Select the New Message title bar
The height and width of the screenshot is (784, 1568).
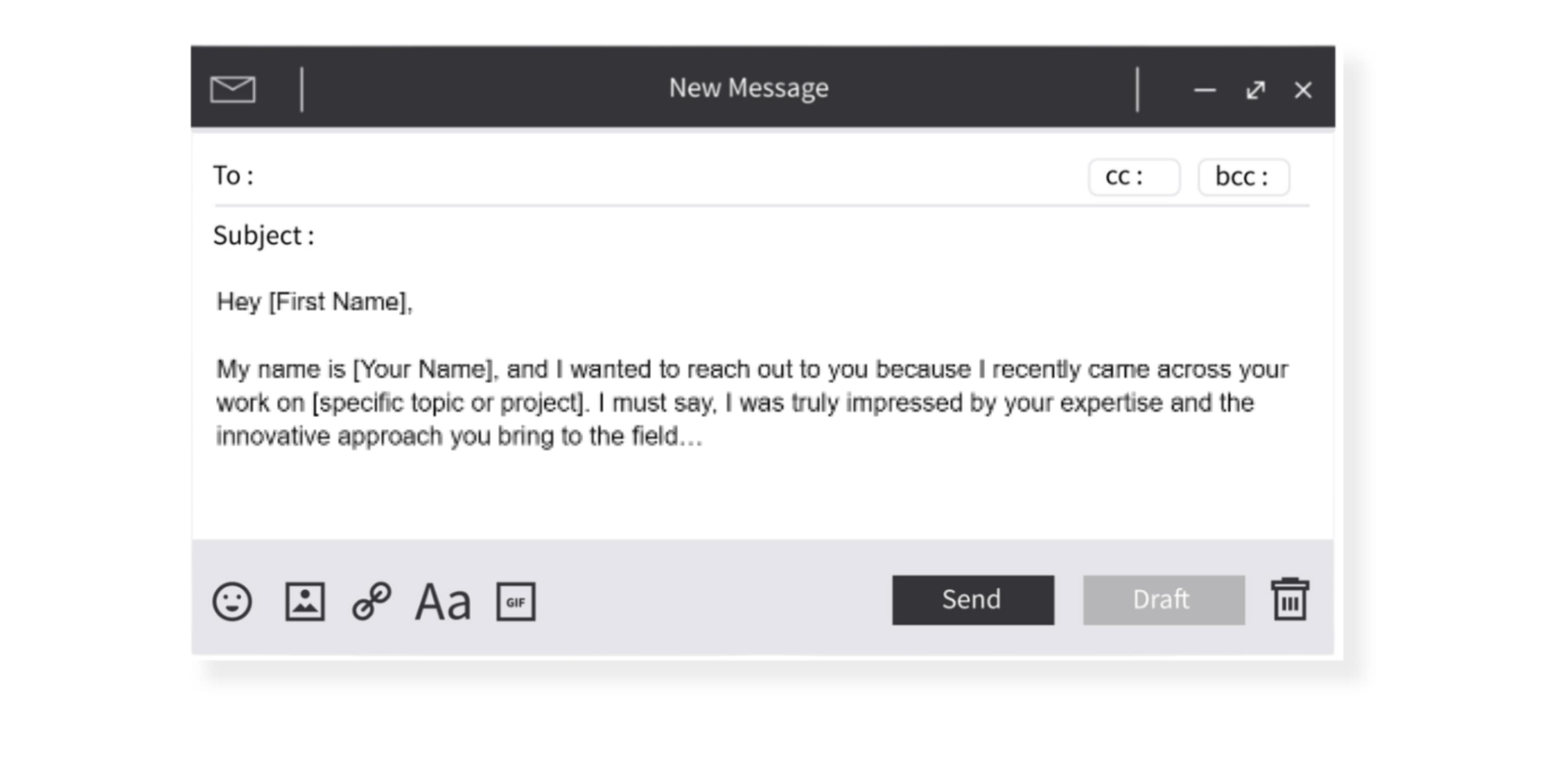pos(749,88)
